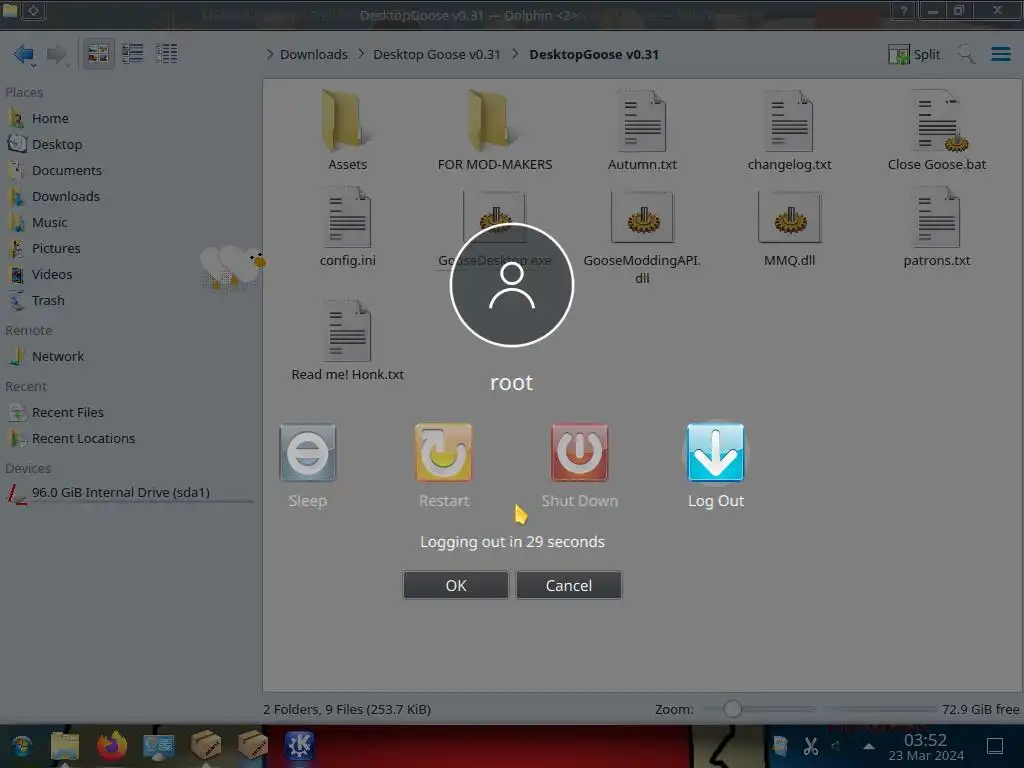Expand hidden system tray icons arrow
This screenshot has height=768, width=1024.
pos(869,746)
